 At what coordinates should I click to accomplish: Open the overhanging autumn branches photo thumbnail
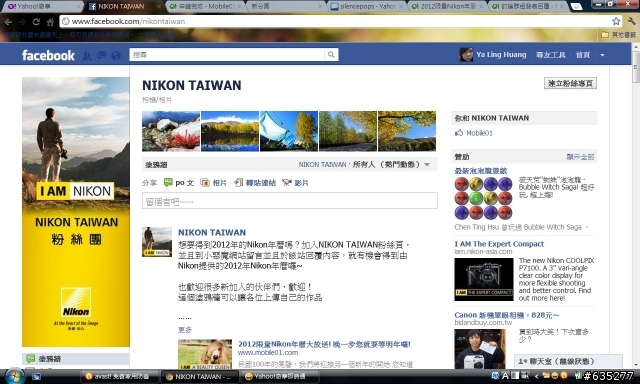407,131
